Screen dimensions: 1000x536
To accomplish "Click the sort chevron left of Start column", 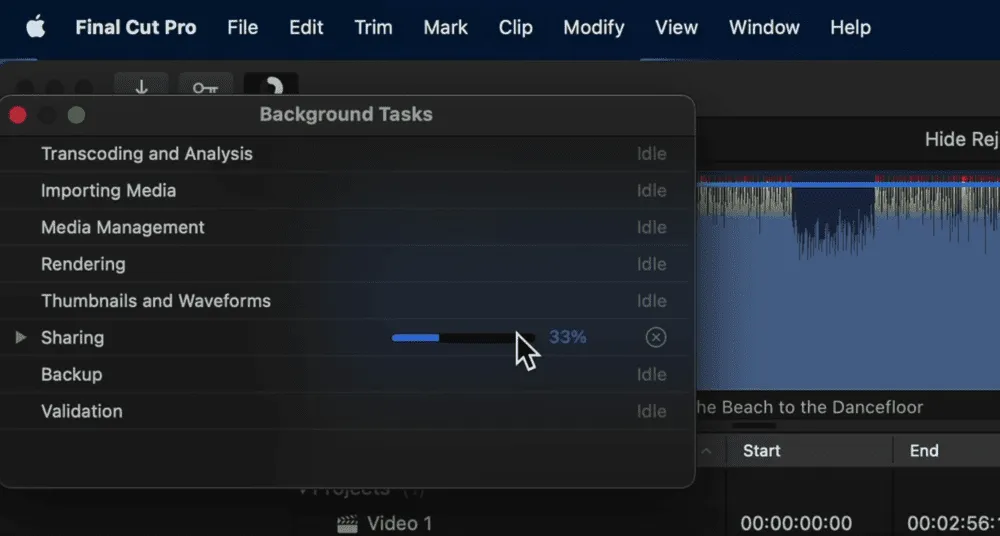I will 707,451.
